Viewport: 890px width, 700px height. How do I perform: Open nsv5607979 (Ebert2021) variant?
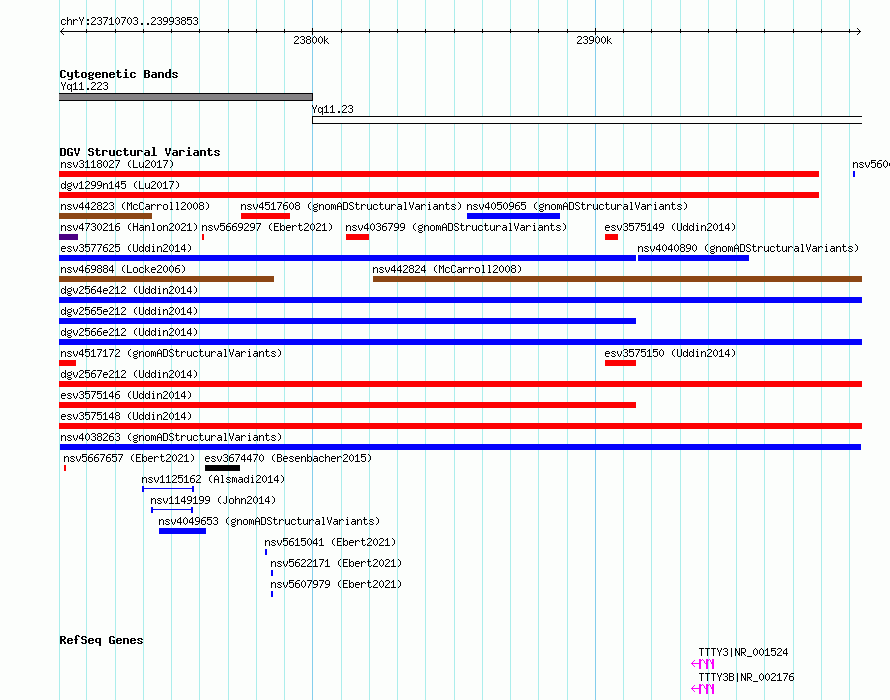(336, 584)
